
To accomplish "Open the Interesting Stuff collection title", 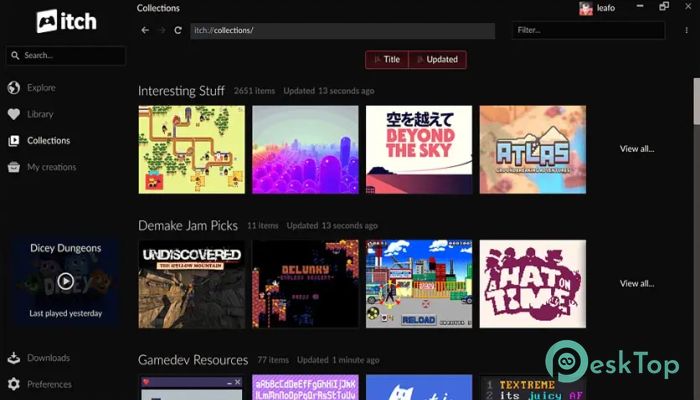I will tap(181, 91).
